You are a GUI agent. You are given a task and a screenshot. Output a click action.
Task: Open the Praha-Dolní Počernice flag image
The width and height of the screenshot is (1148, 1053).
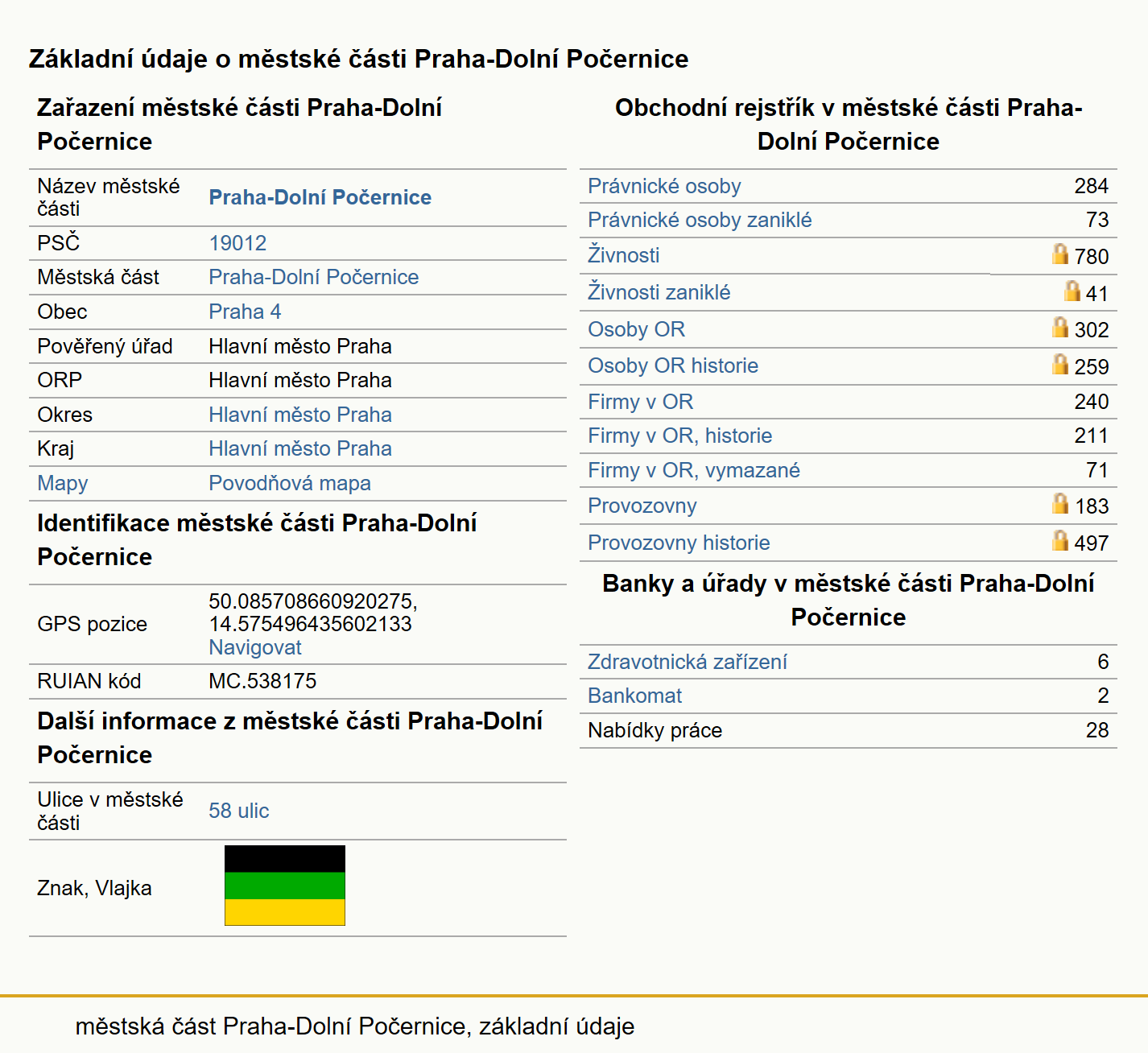(285, 886)
